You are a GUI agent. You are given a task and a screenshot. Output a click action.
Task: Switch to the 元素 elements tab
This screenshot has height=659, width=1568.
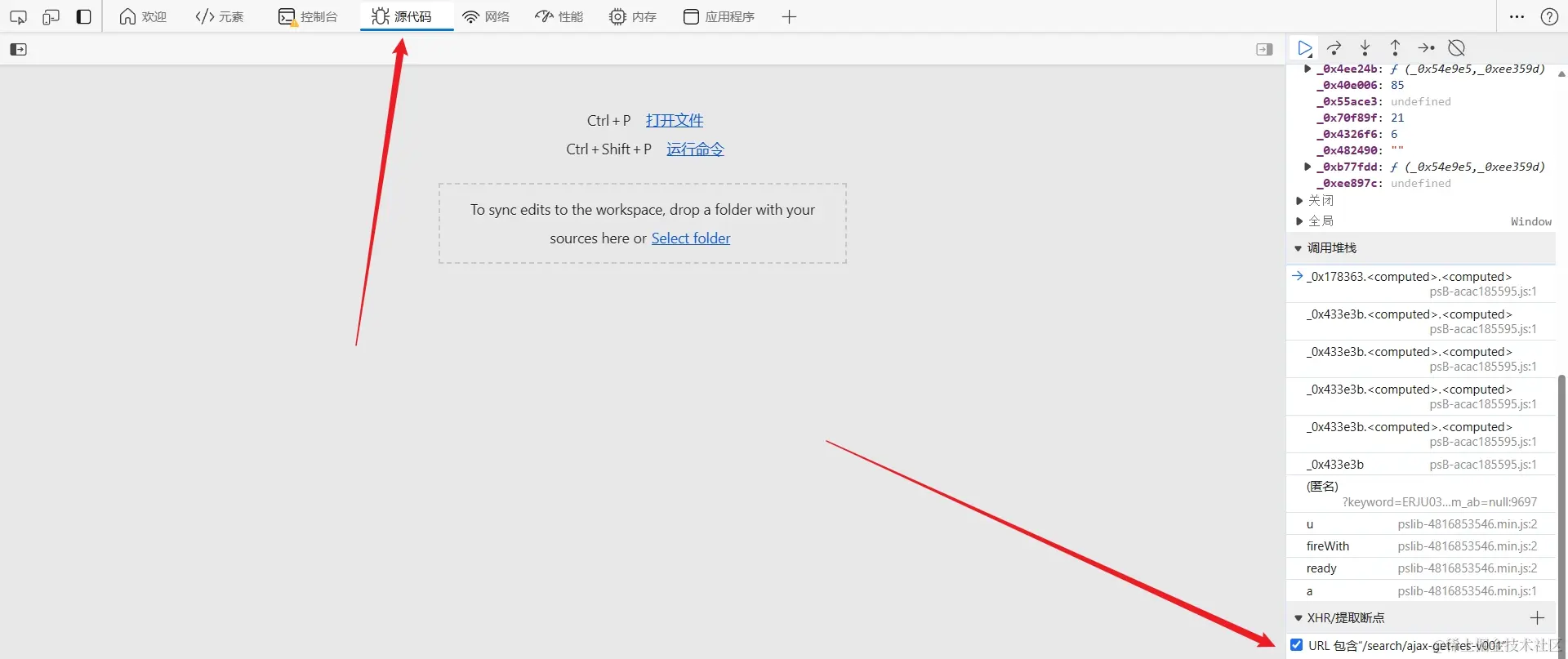(220, 16)
